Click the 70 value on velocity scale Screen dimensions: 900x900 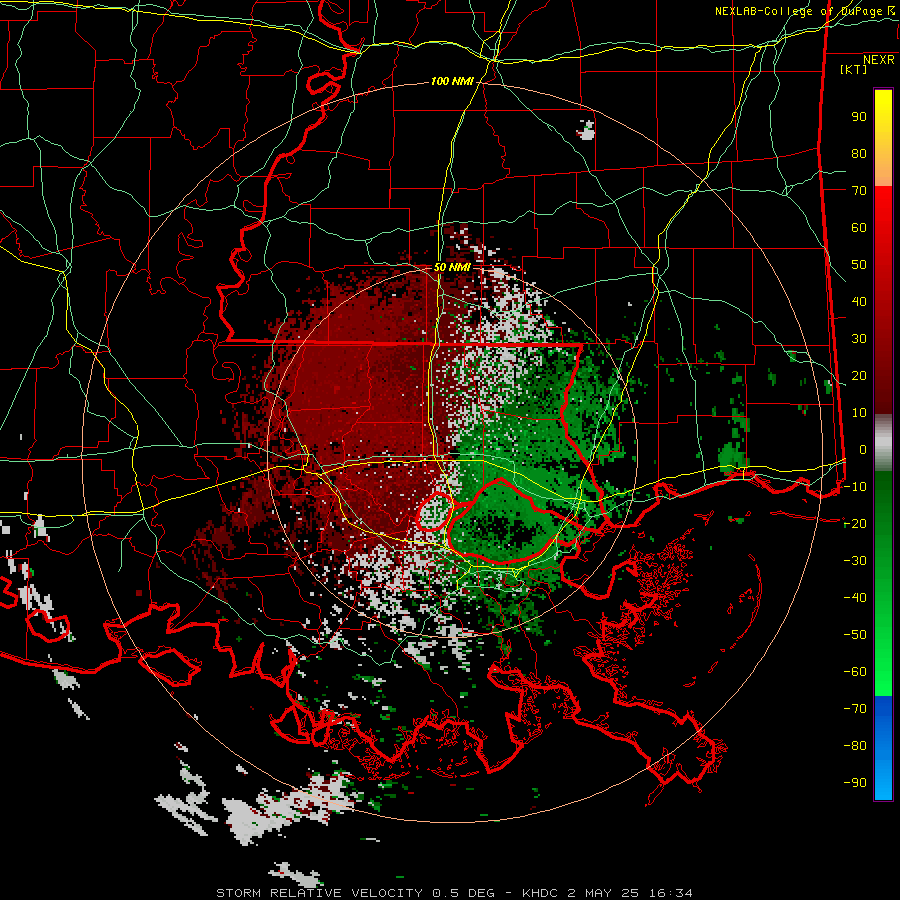point(859,191)
